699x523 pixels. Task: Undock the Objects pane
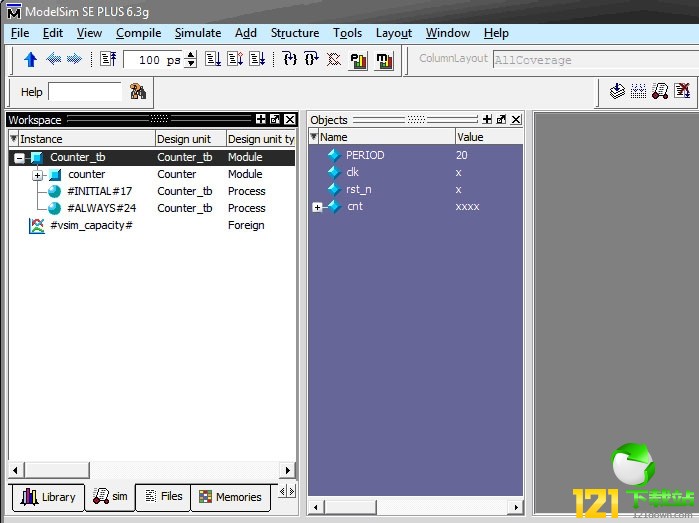502,119
